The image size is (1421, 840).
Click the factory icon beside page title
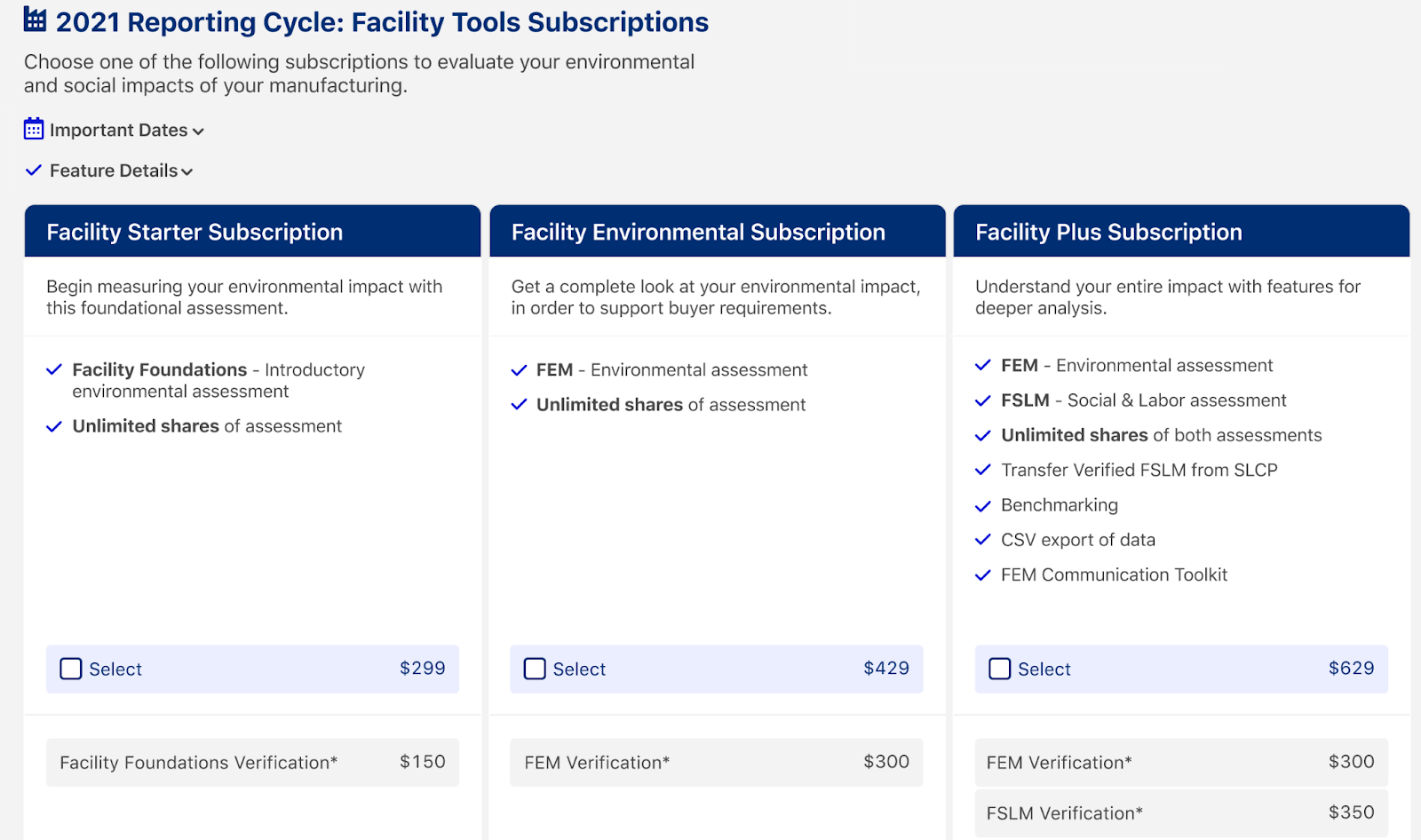pos(35,19)
